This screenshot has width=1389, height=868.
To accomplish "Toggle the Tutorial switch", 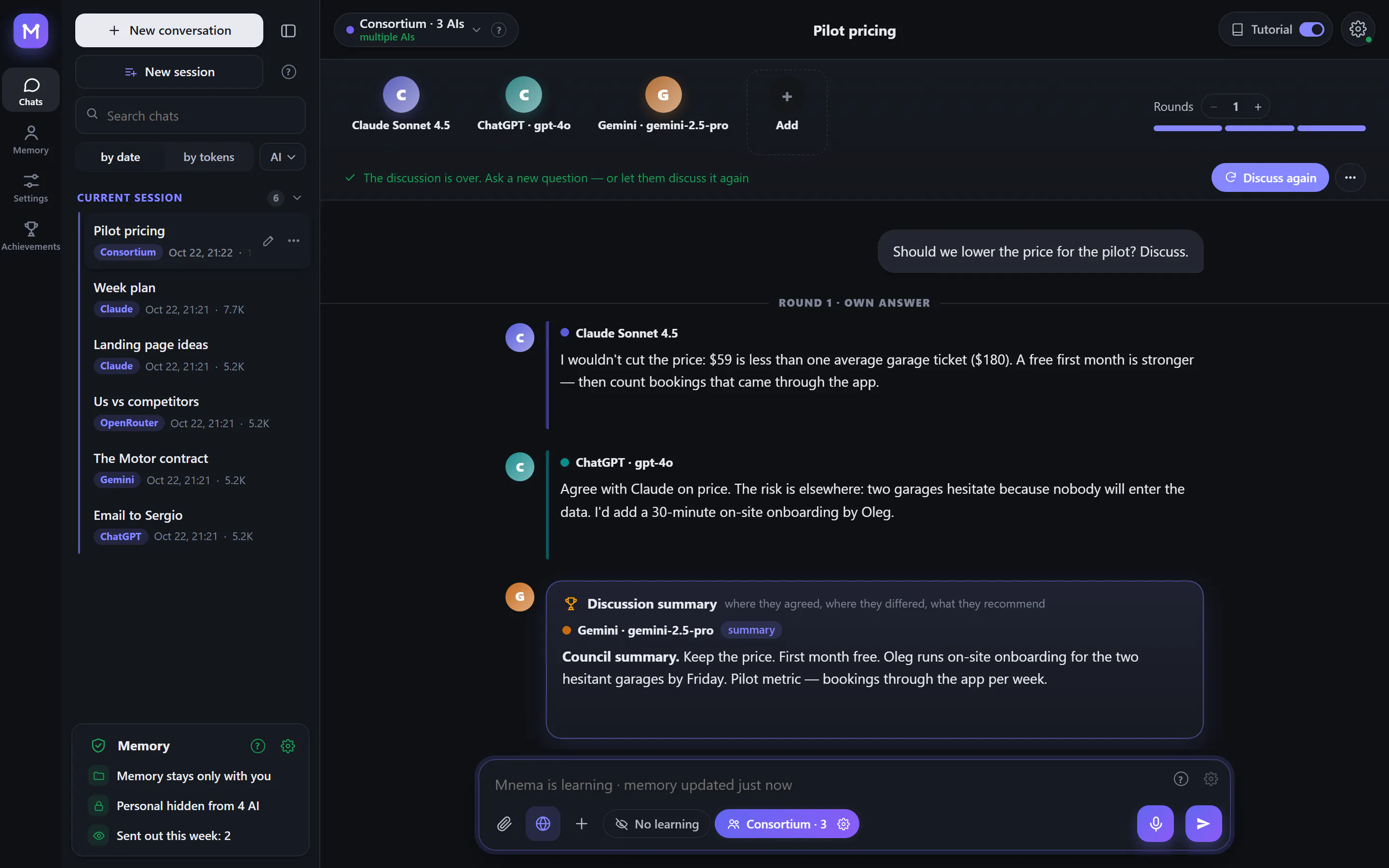I will [1311, 29].
